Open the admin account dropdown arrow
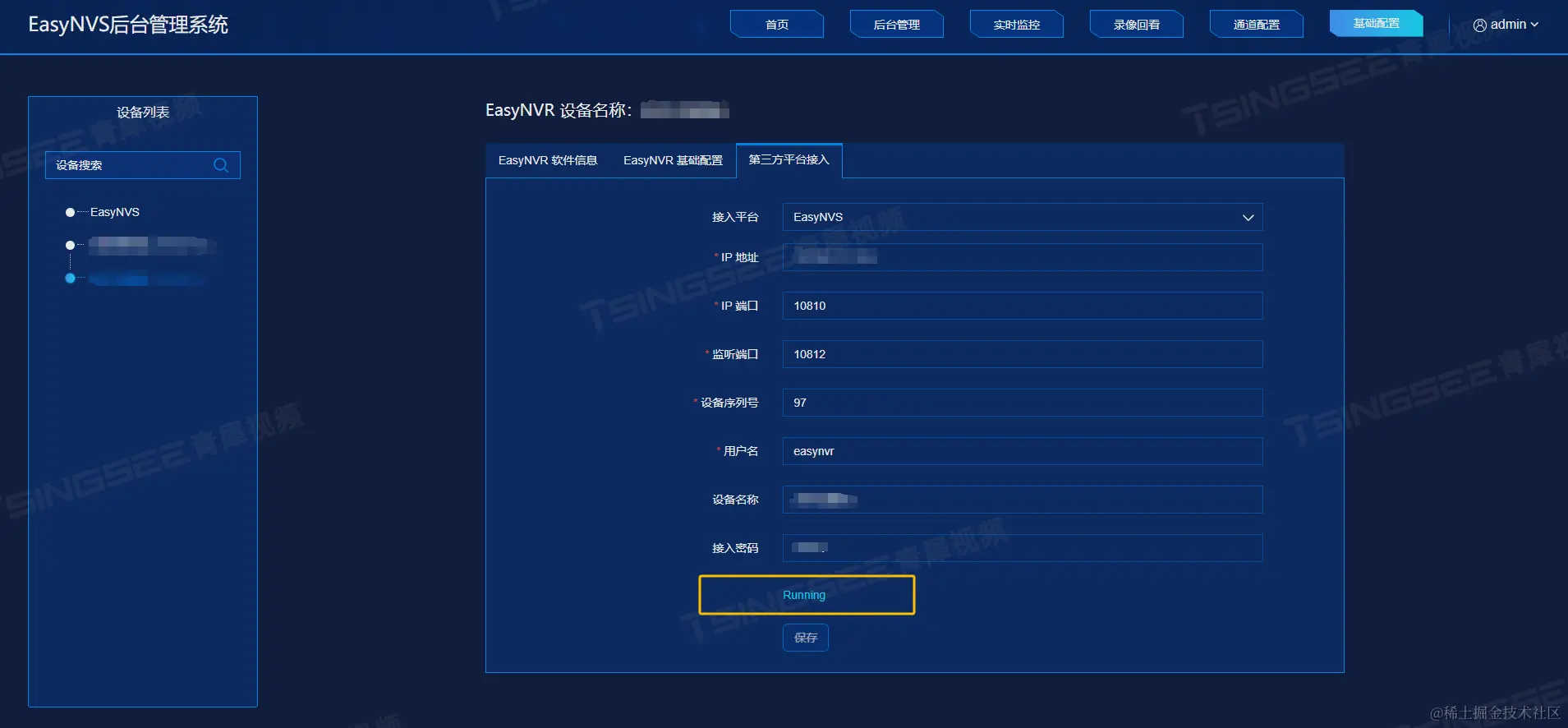The image size is (1568, 728). pos(1534,25)
